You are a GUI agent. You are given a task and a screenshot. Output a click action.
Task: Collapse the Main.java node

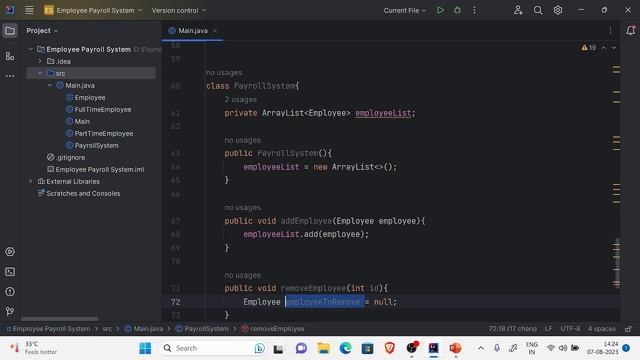[50, 85]
